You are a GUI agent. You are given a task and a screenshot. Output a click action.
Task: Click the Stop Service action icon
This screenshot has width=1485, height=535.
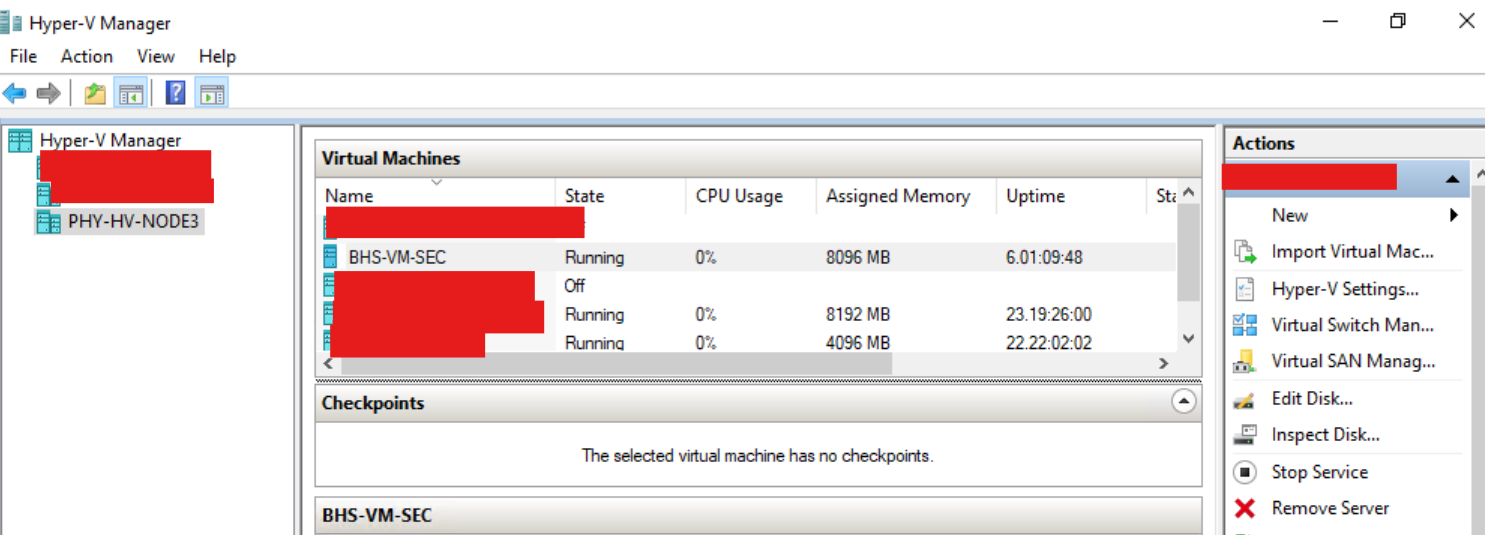1245,472
